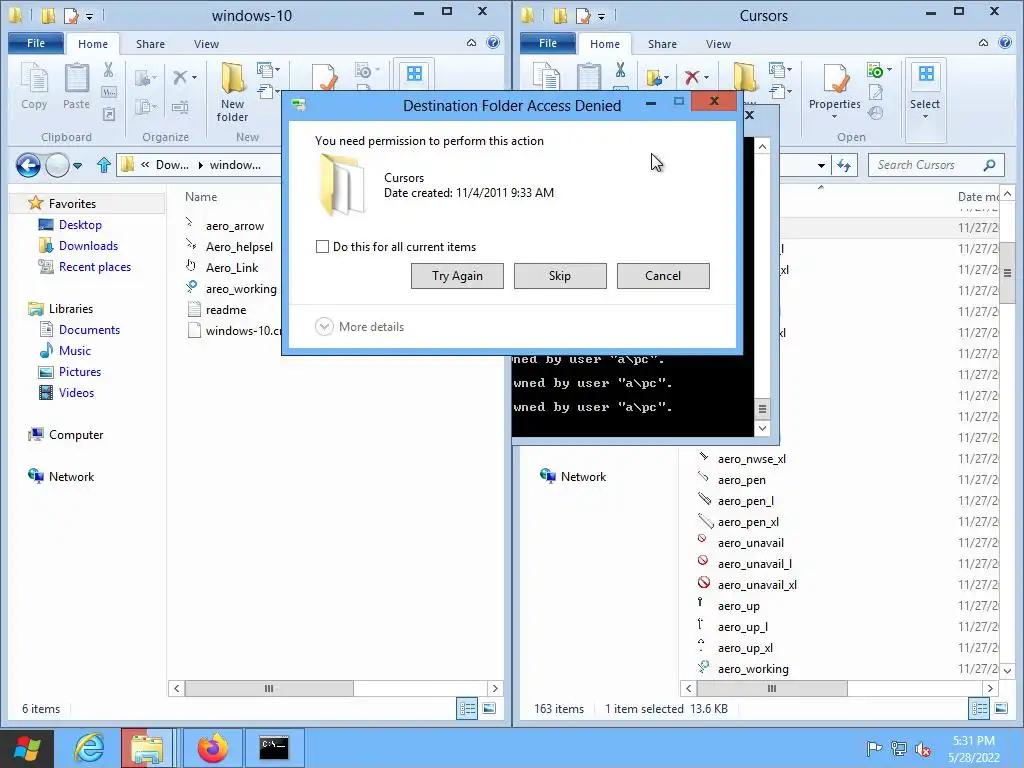The width and height of the screenshot is (1024, 768).
Task: Open Firefox from taskbar
Action: pos(213,748)
